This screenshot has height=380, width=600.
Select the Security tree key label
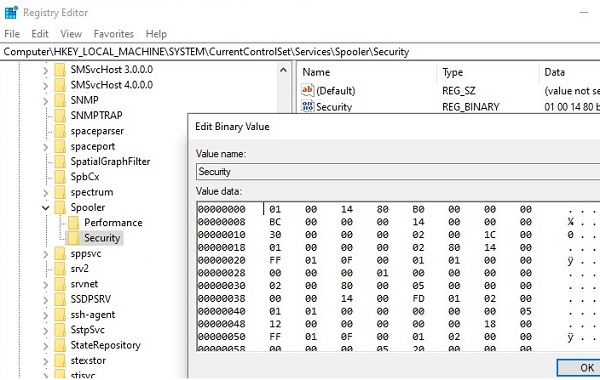(102, 238)
